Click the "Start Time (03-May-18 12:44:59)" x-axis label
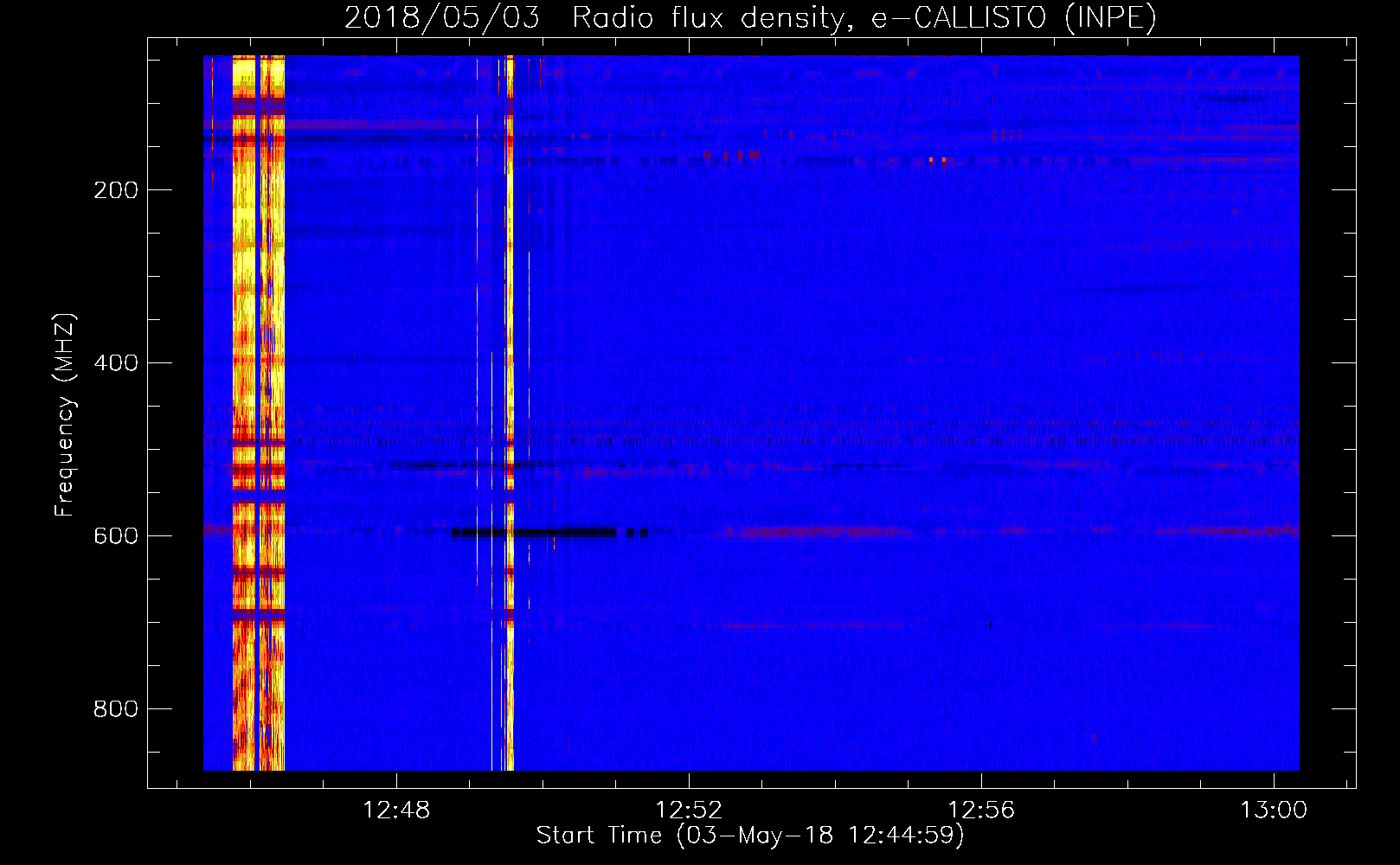This screenshot has width=1400, height=865. 750,836
